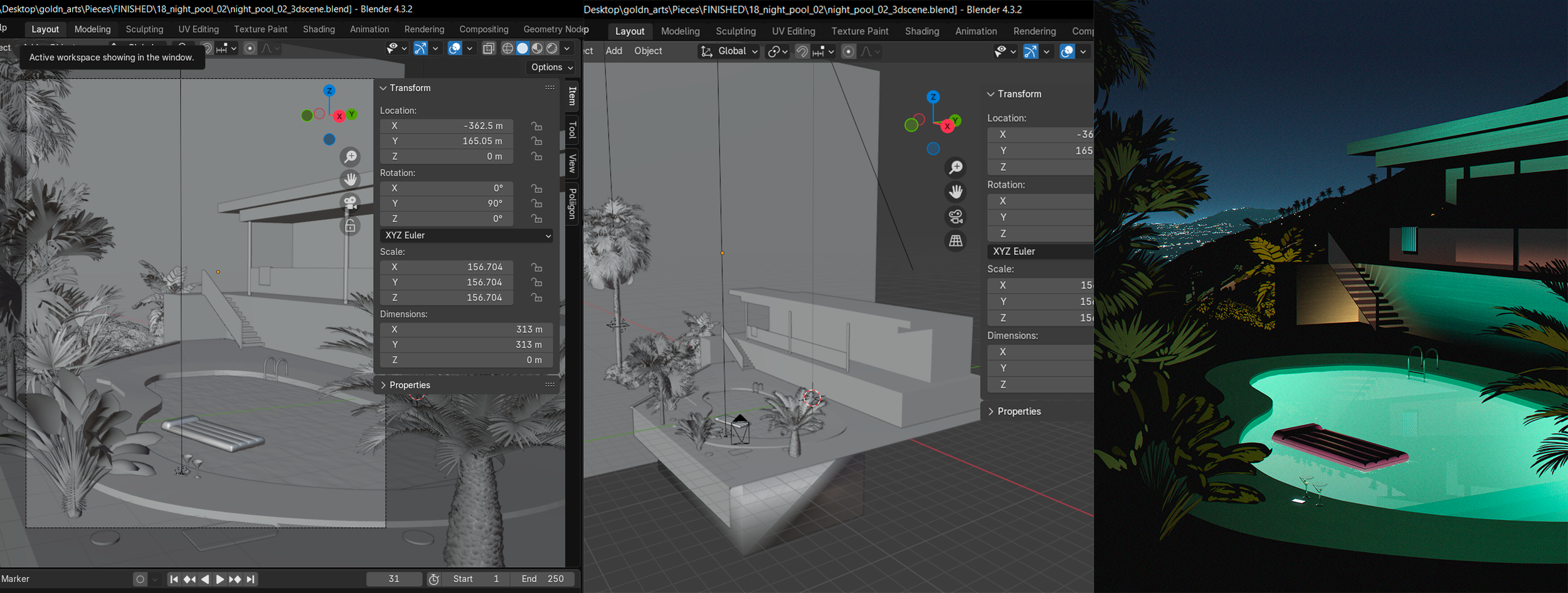Select wireframe shading mode in left viewport

pyautogui.click(x=508, y=48)
